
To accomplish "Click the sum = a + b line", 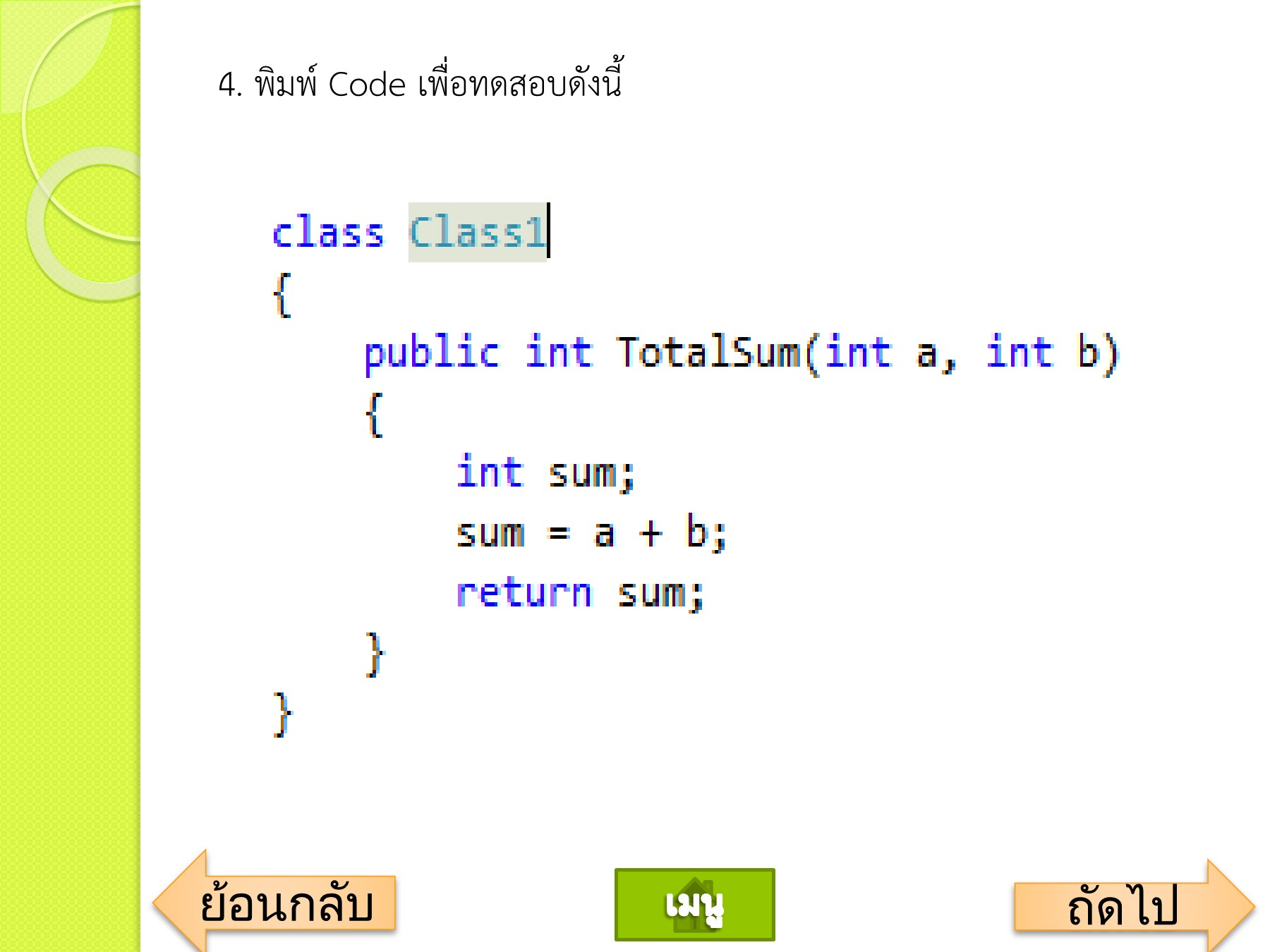I will pos(593,532).
